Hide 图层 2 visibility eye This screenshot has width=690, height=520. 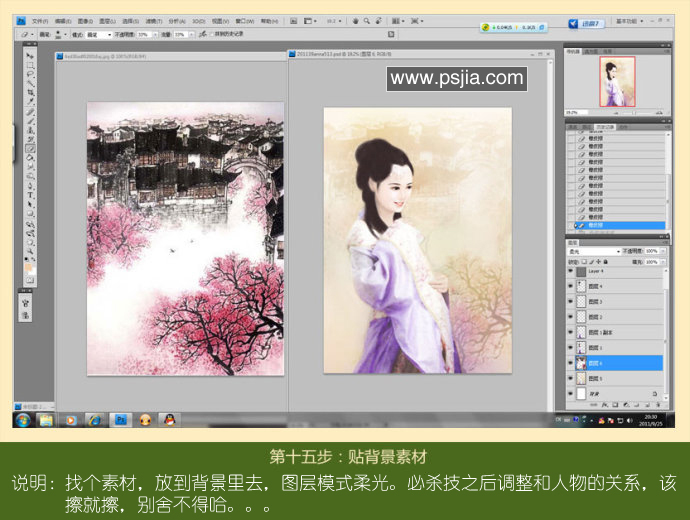coord(570,317)
